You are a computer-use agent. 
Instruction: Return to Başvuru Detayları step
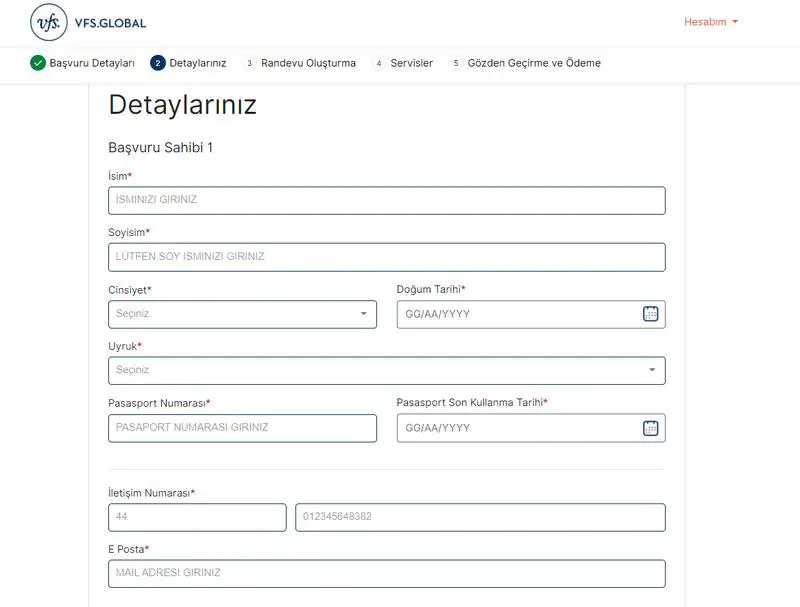[x=92, y=63]
